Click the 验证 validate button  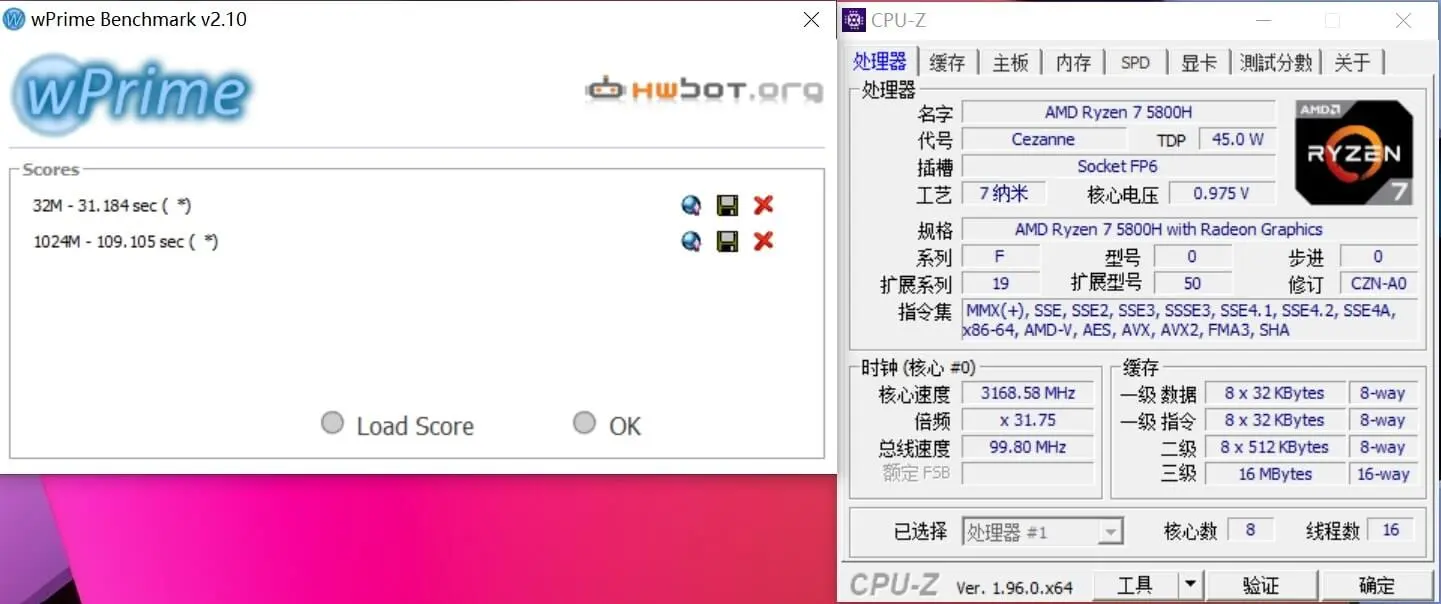pos(1261,584)
